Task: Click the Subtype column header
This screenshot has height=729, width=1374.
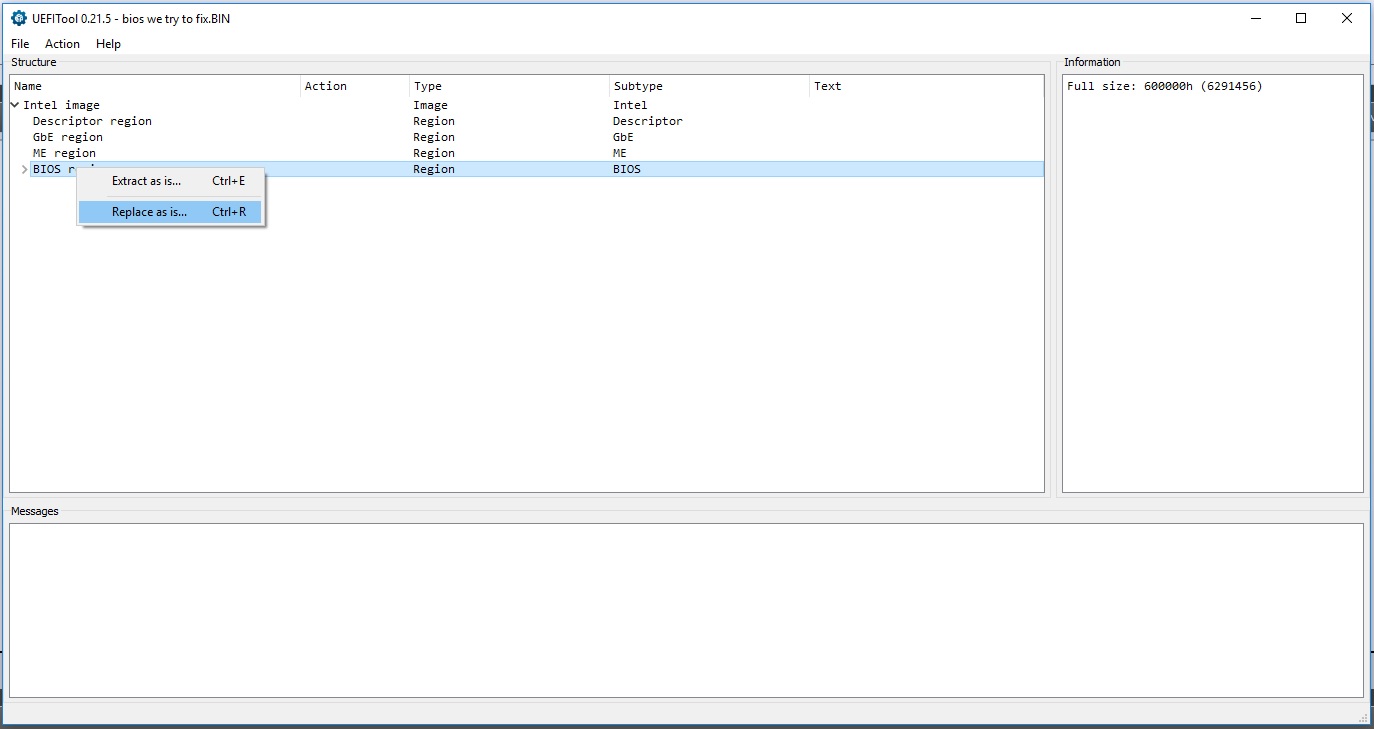Action: tap(709, 86)
